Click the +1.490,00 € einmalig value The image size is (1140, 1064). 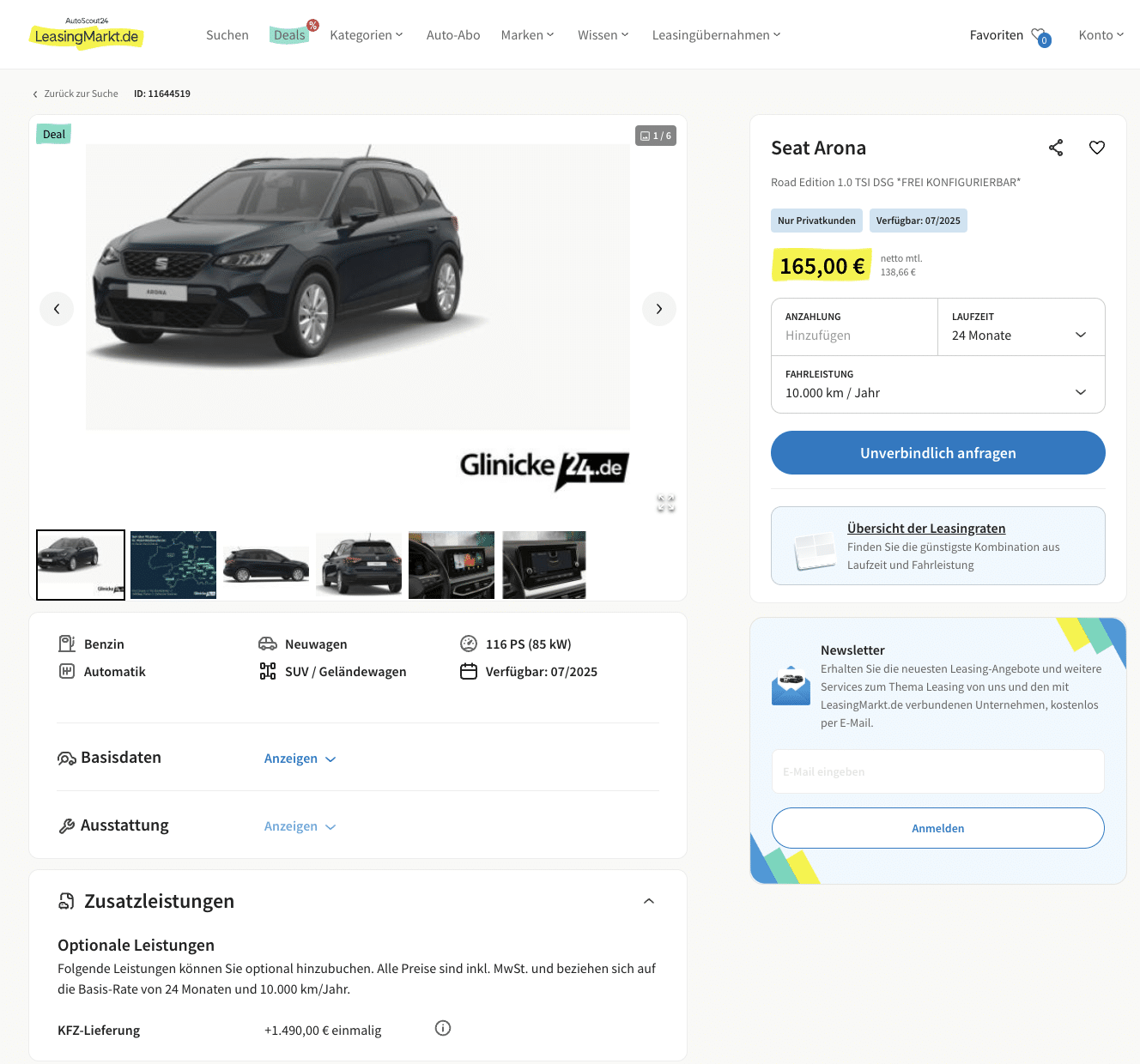pyautogui.click(x=323, y=1030)
